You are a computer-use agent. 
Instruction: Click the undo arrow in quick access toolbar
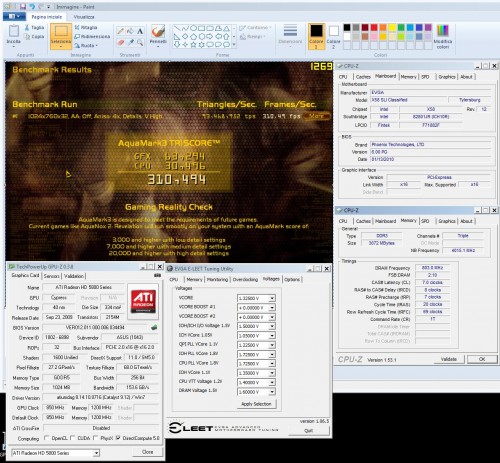32,6
